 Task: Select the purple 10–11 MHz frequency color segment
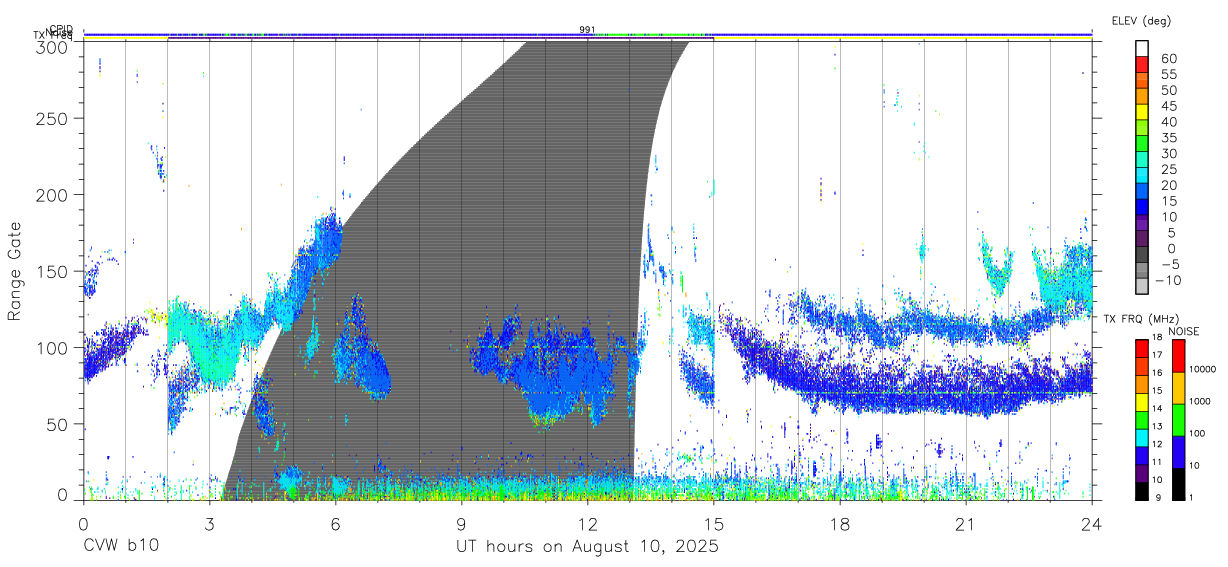(x=1143, y=471)
